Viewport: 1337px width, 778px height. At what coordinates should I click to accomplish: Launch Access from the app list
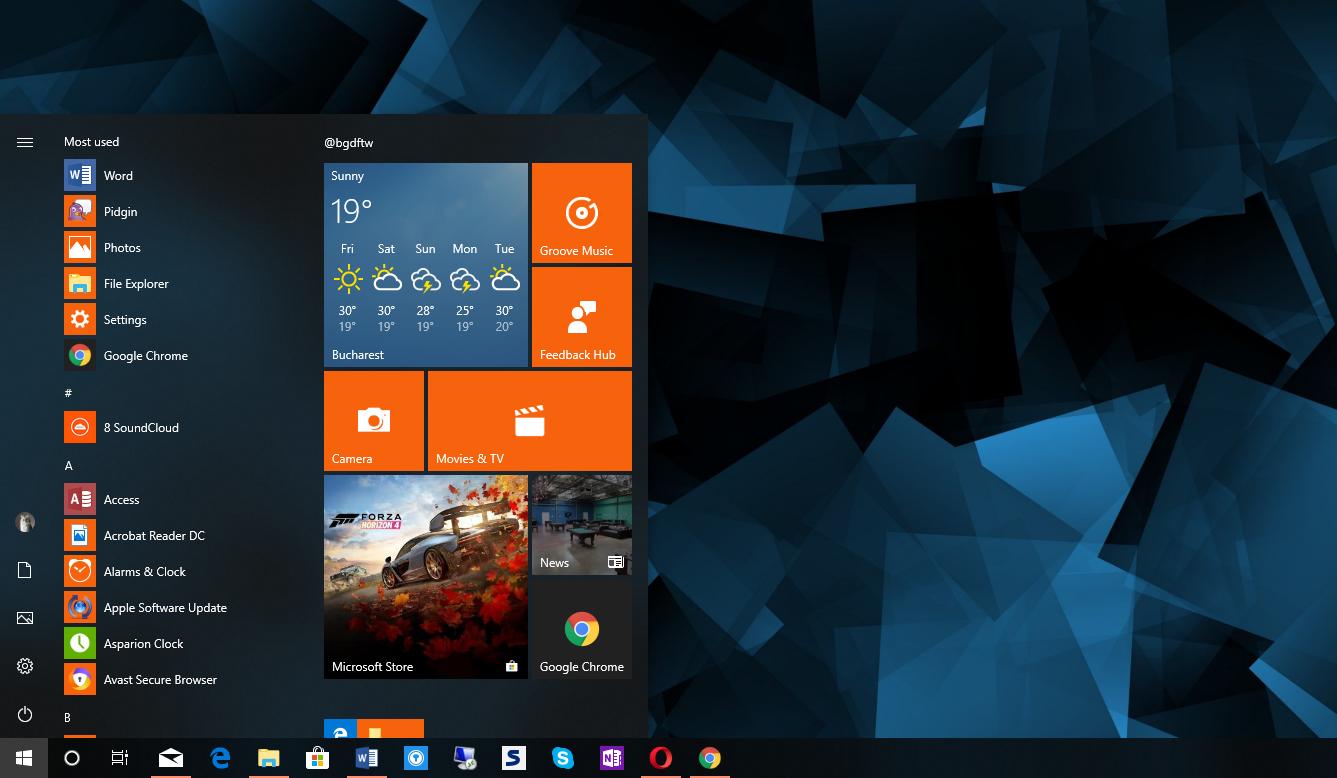pyautogui.click(x=180, y=500)
